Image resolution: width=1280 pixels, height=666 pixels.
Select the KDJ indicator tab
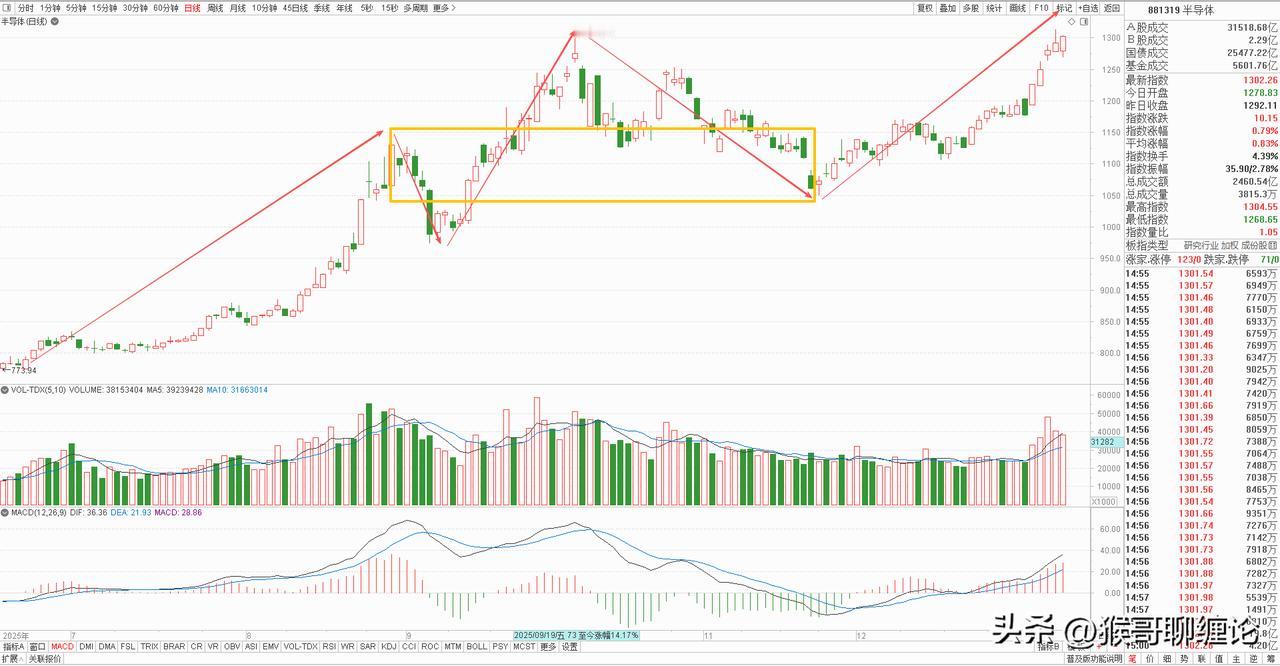point(389,646)
